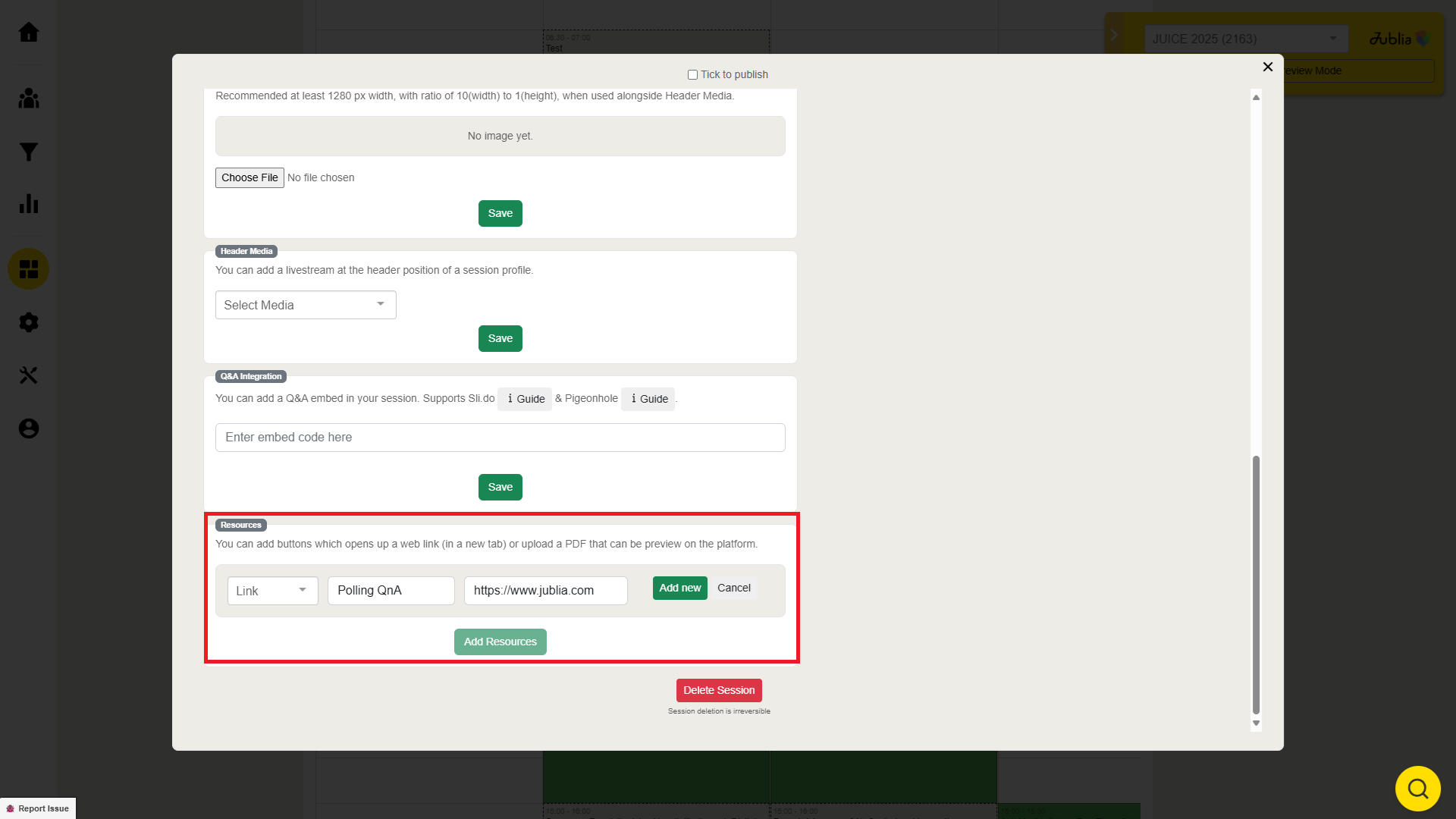This screenshot has width=1456, height=819.
Task: Expand the JUICE 2025 event dropdown
Action: pyautogui.click(x=1246, y=39)
